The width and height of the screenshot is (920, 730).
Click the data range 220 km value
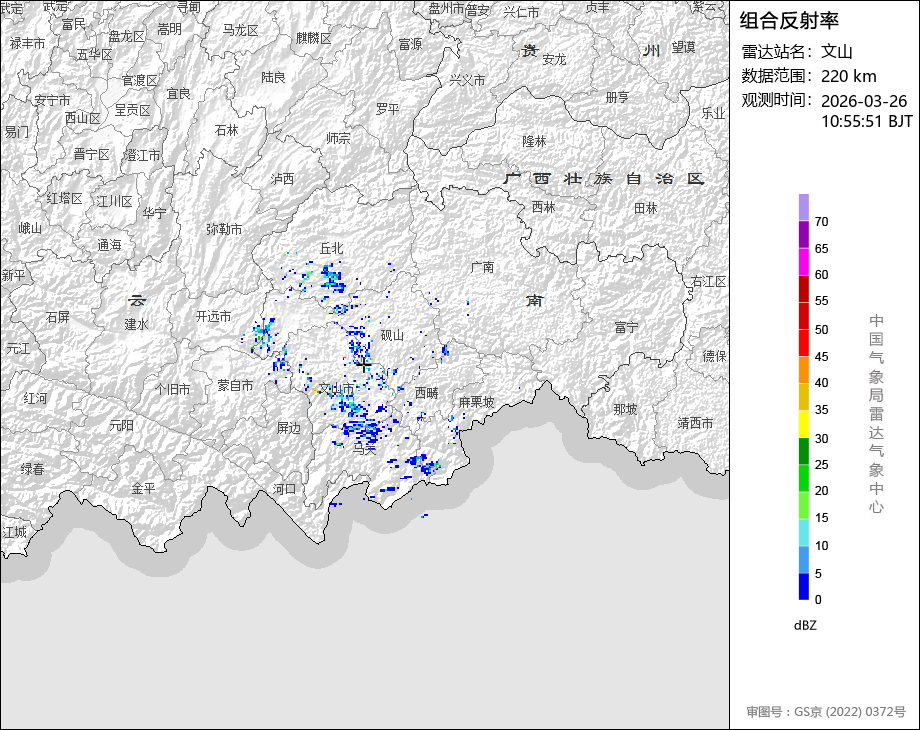pos(848,76)
